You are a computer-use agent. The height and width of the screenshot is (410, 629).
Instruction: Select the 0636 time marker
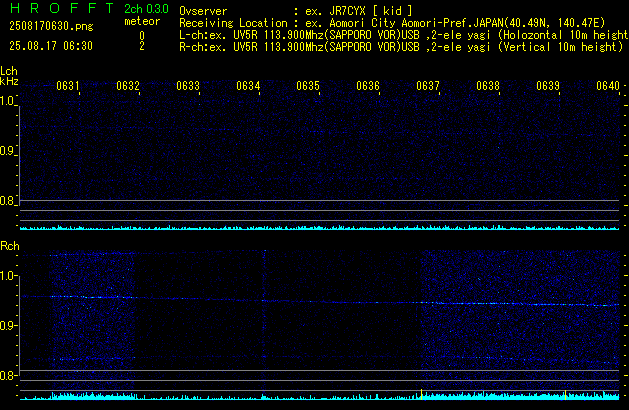tap(368, 86)
